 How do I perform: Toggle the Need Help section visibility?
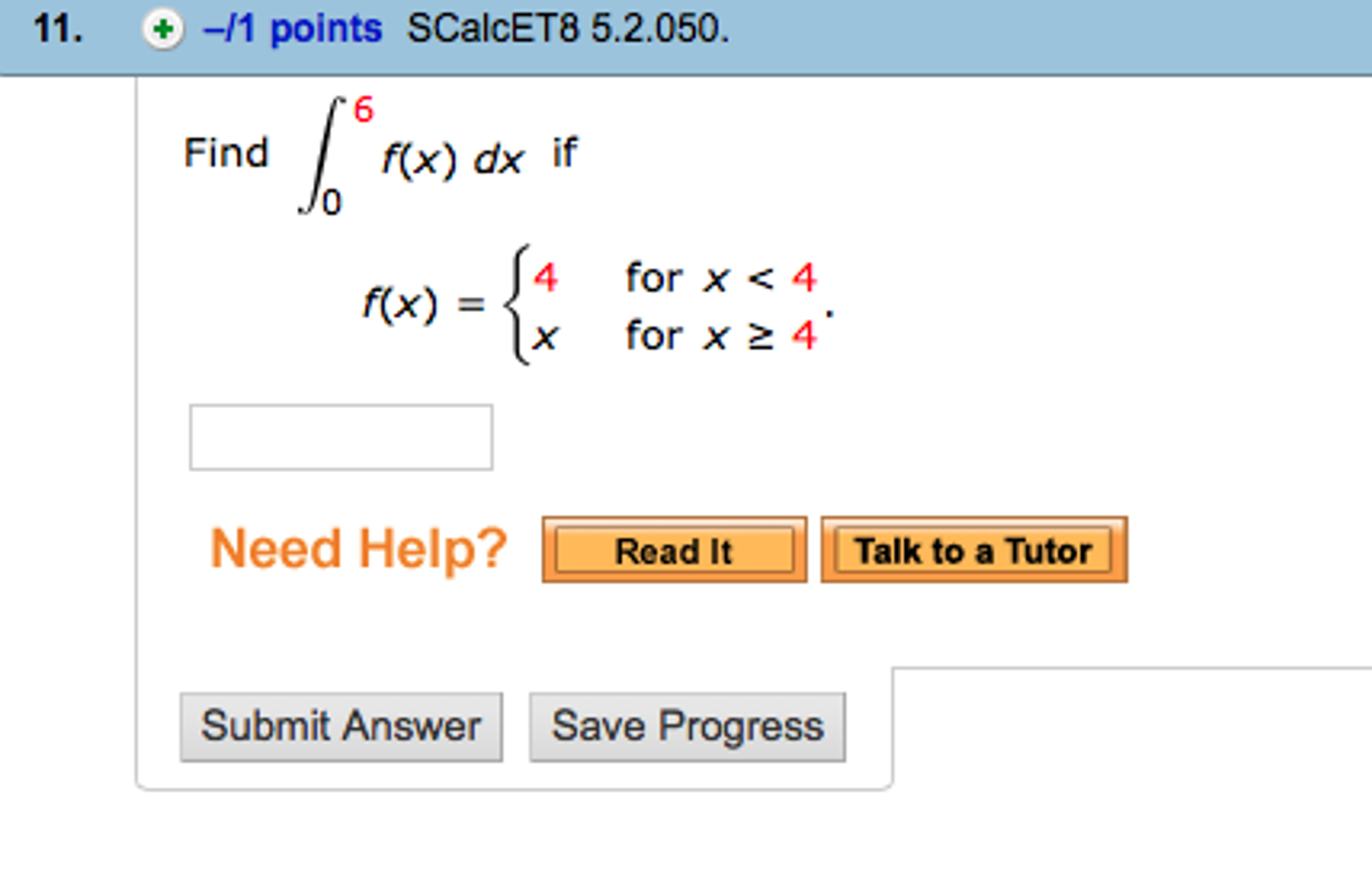click(x=357, y=550)
